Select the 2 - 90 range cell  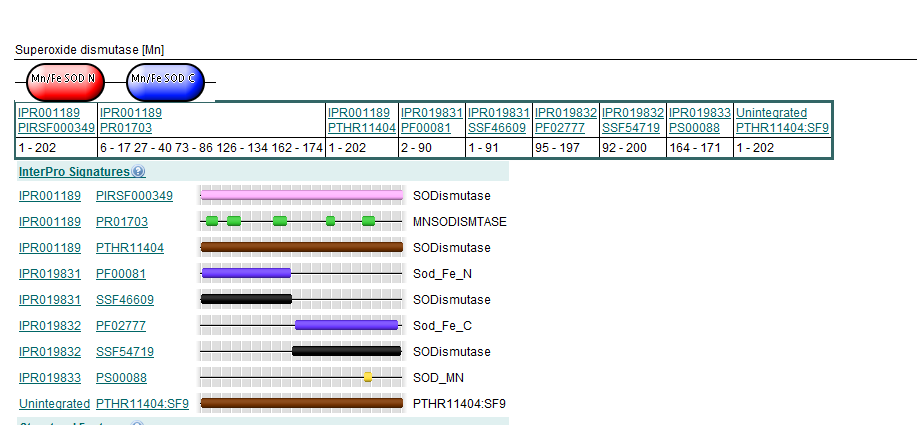point(432,148)
